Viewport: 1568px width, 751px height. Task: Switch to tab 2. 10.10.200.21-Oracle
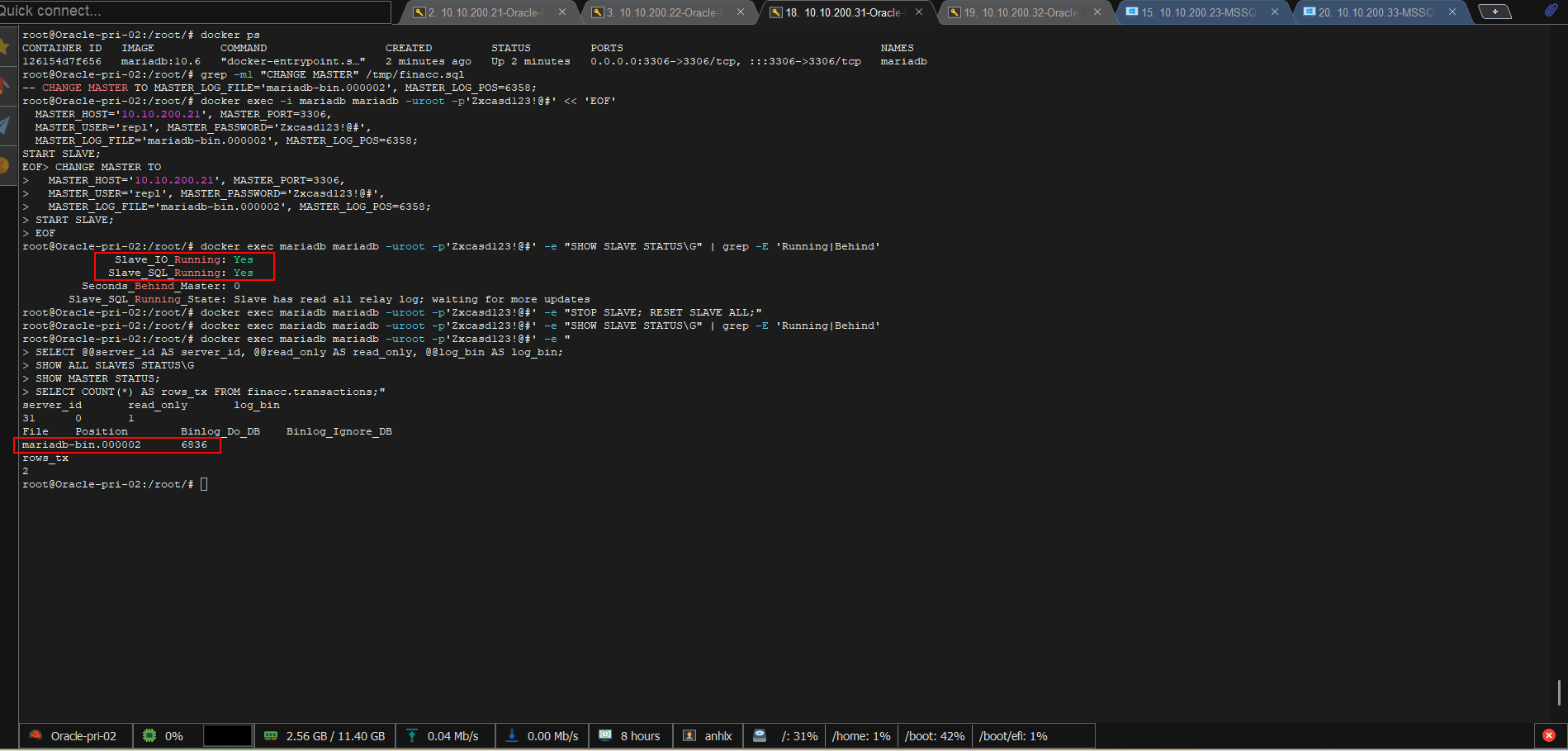[x=490, y=12]
